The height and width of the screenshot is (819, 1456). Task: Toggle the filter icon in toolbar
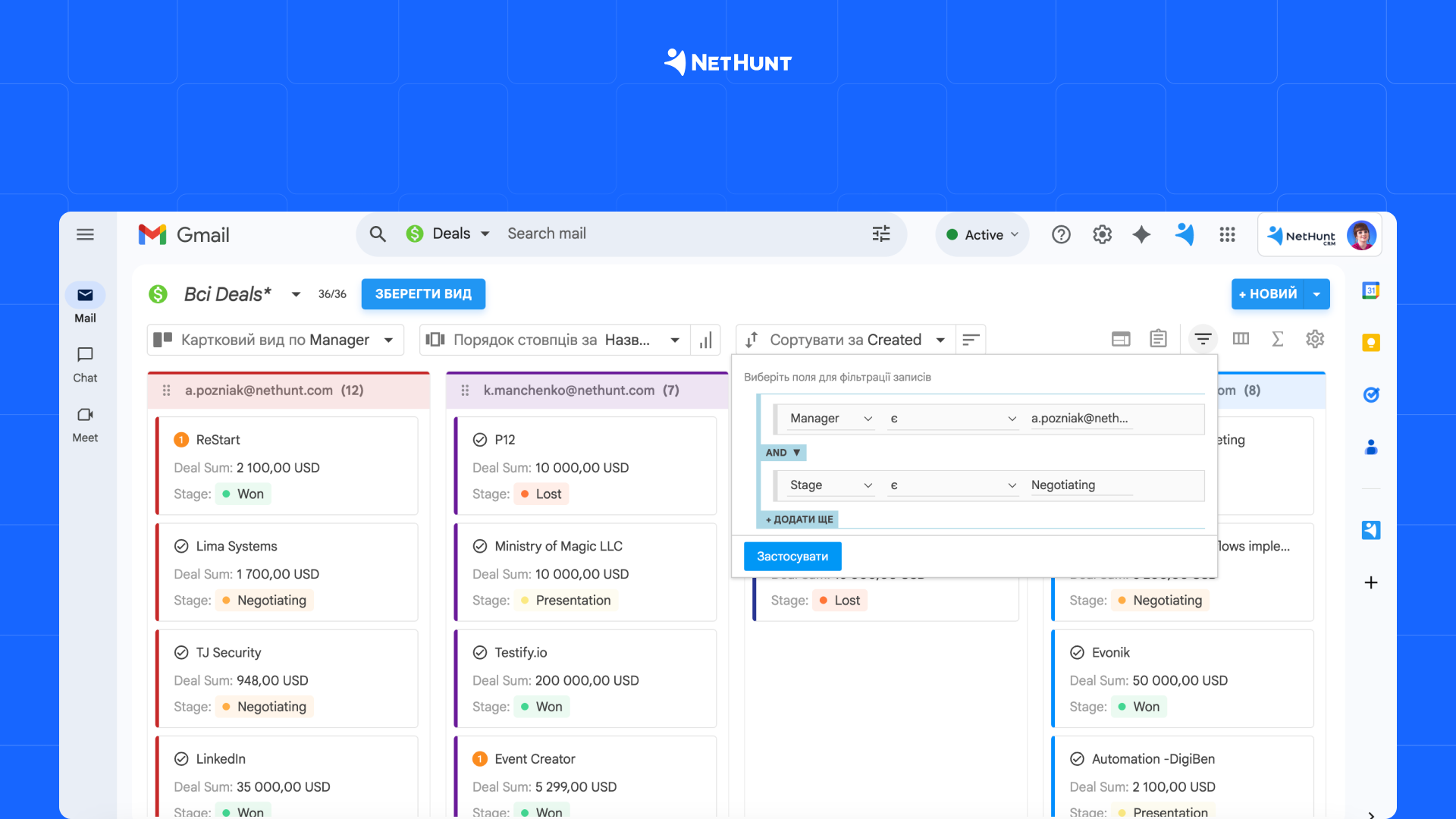(1203, 338)
